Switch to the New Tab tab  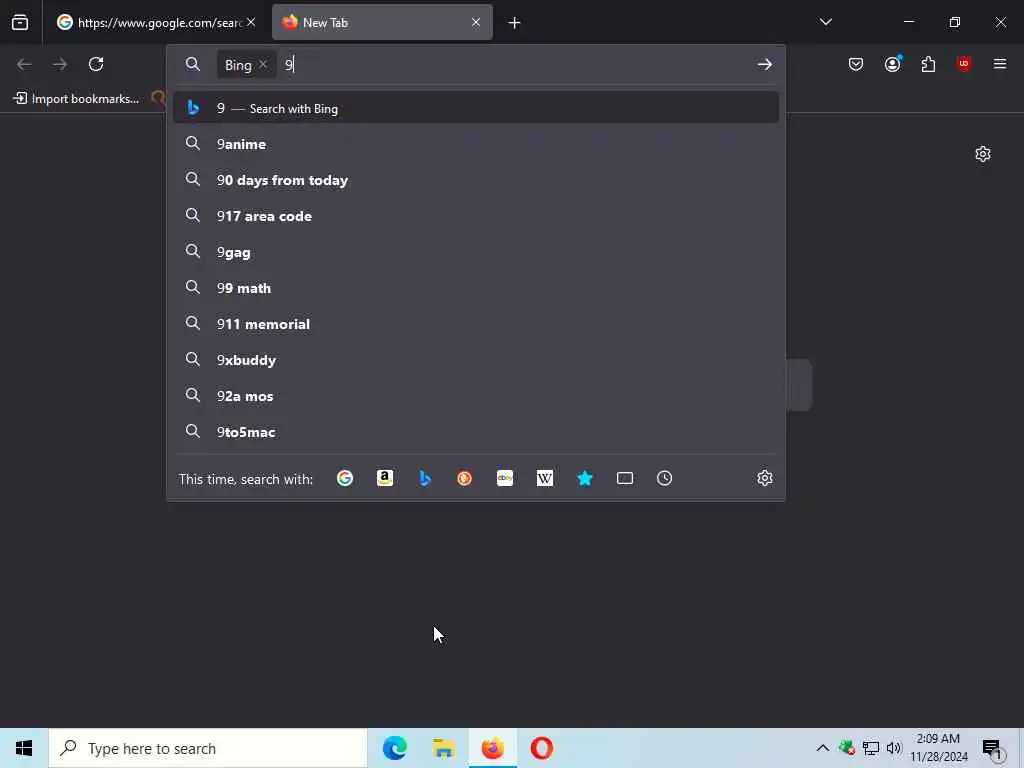[x=382, y=22]
